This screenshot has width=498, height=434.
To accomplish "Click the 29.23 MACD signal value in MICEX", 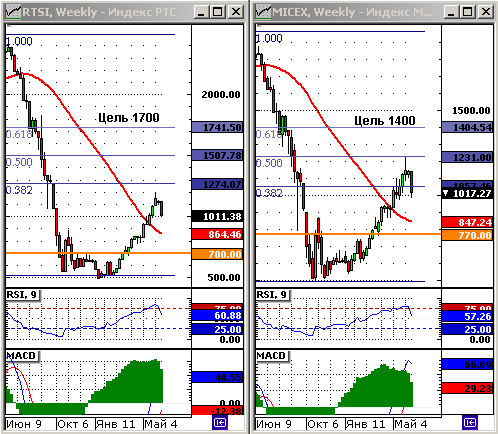I will (468, 388).
